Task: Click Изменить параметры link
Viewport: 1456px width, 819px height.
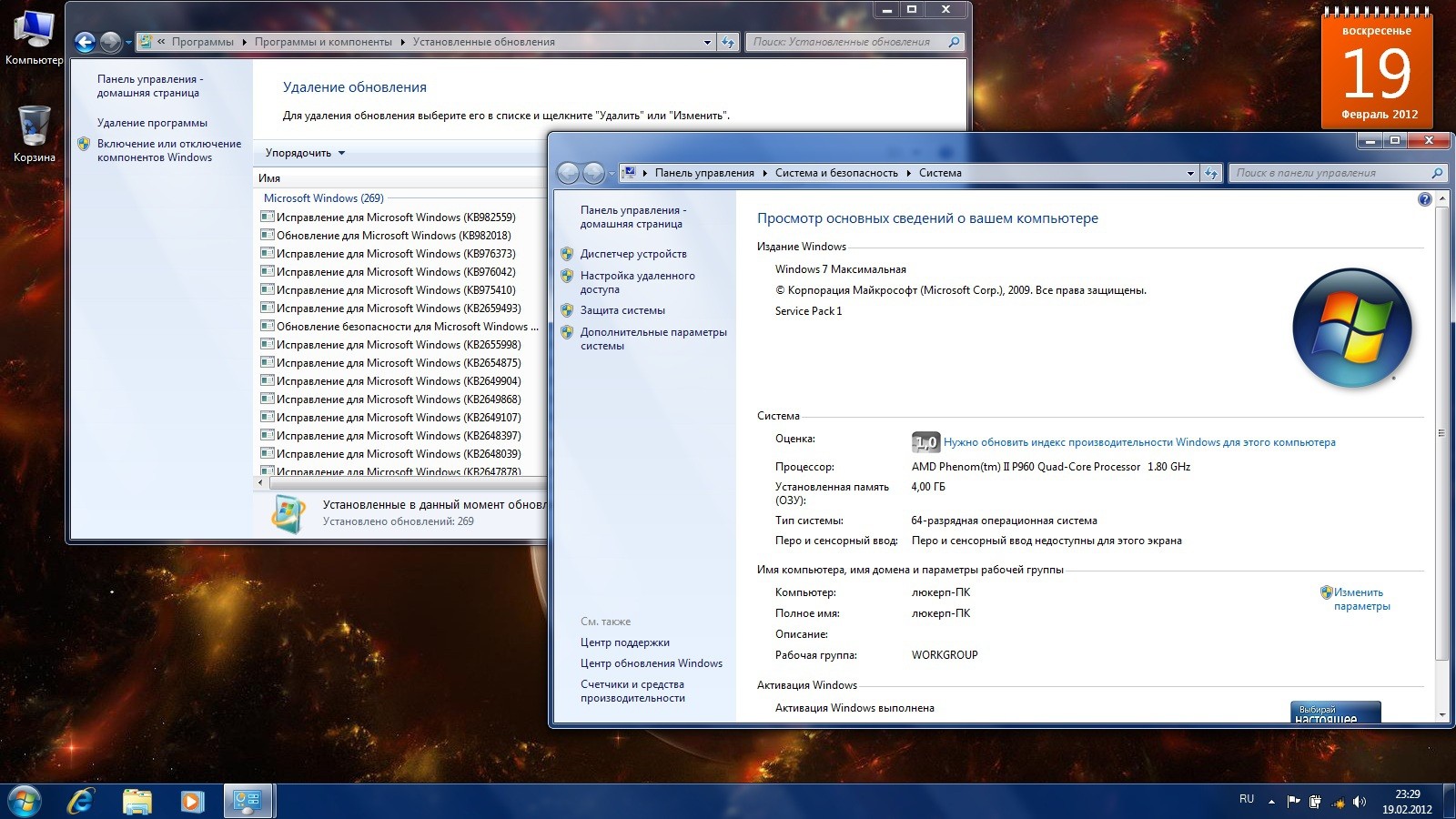Action: tap(1361, 599)
